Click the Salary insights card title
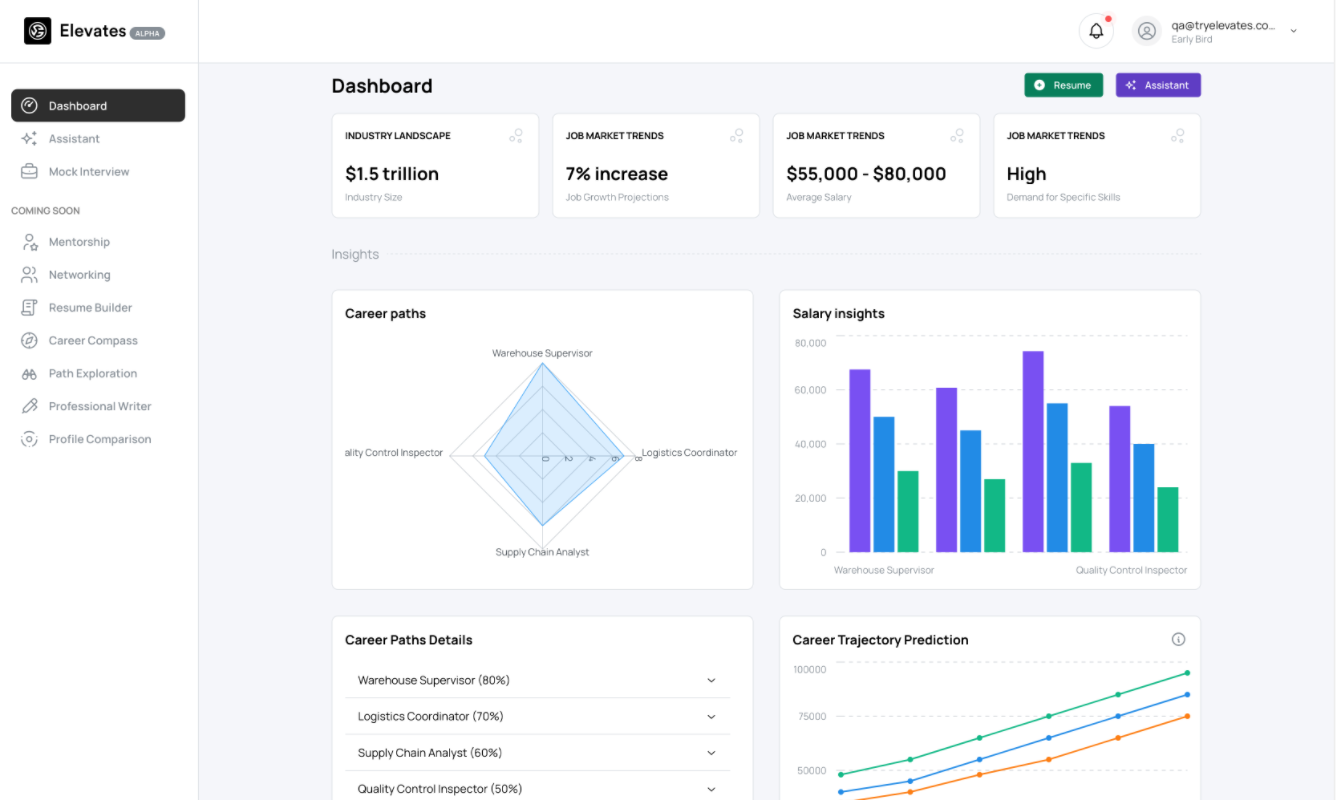Screen dimensions: 1336x800 (838, 314)
